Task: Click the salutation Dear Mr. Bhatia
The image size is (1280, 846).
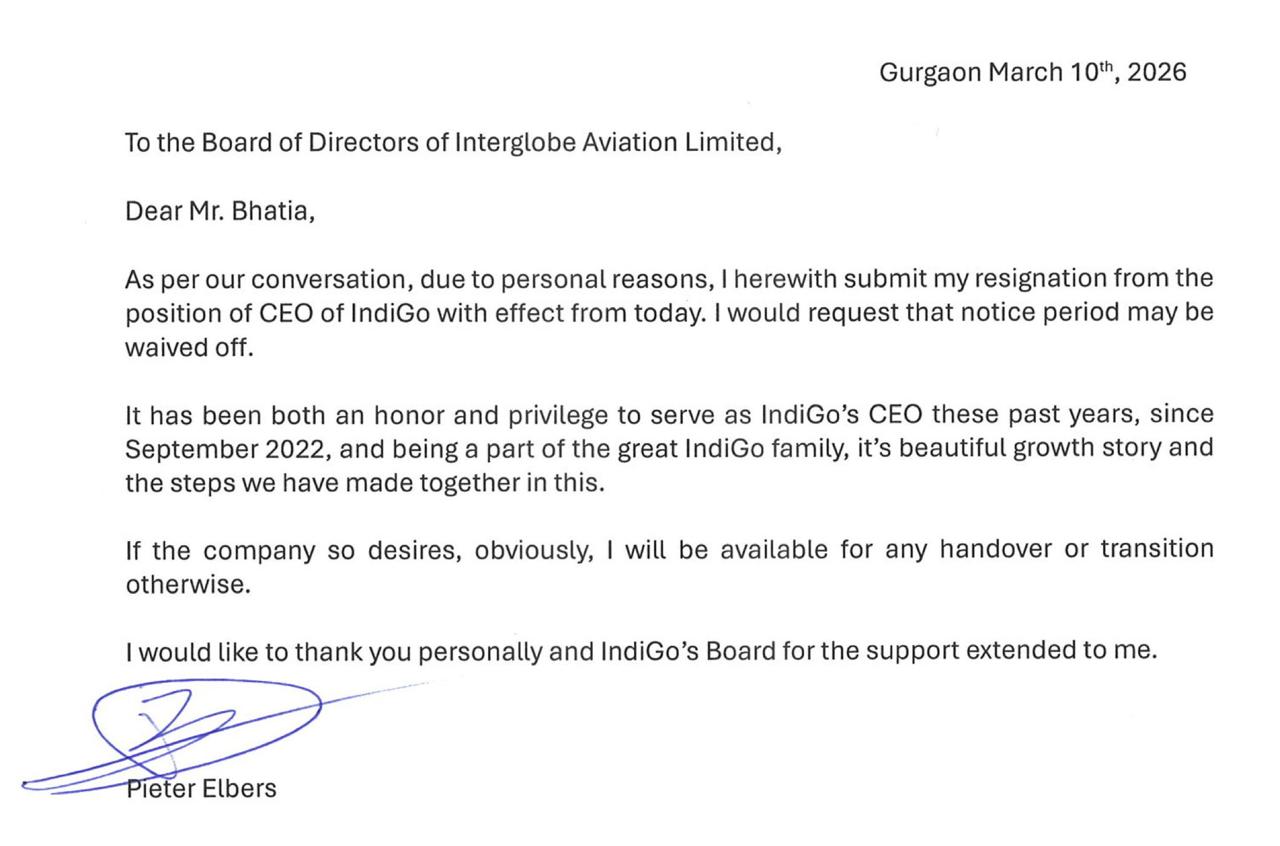Action: coord(220,212)
